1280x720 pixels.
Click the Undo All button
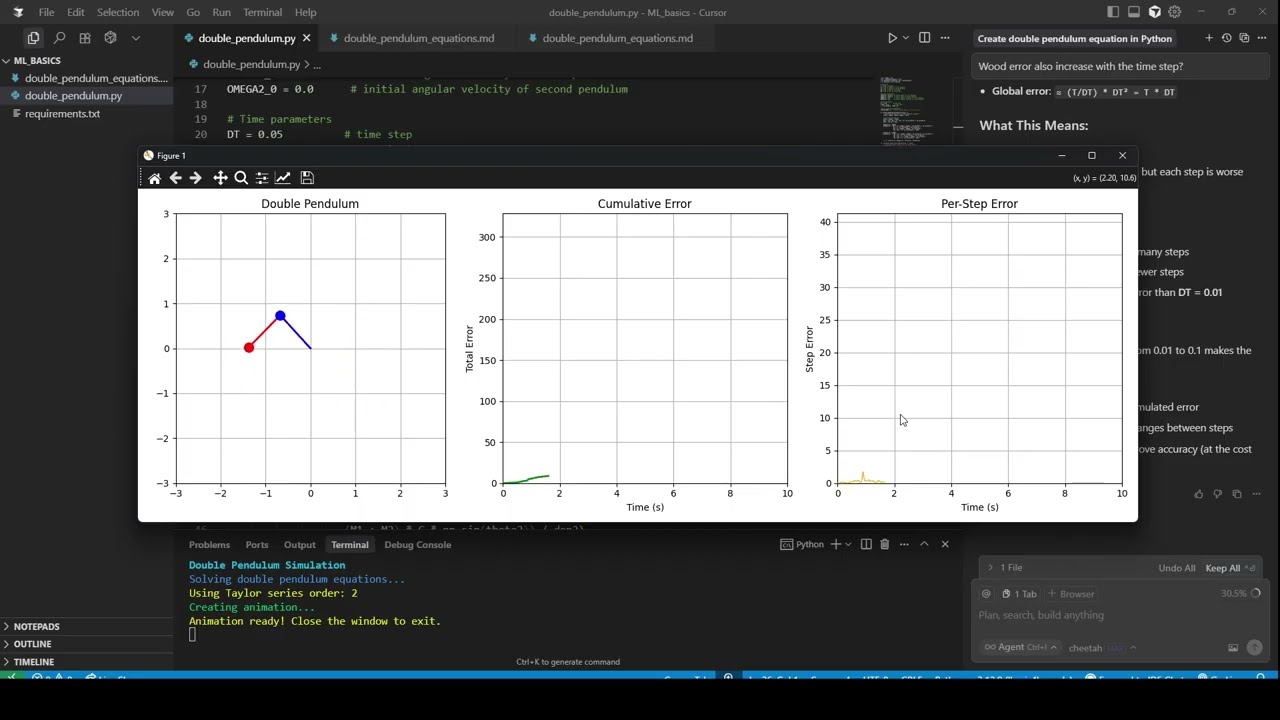(1176, 568)
